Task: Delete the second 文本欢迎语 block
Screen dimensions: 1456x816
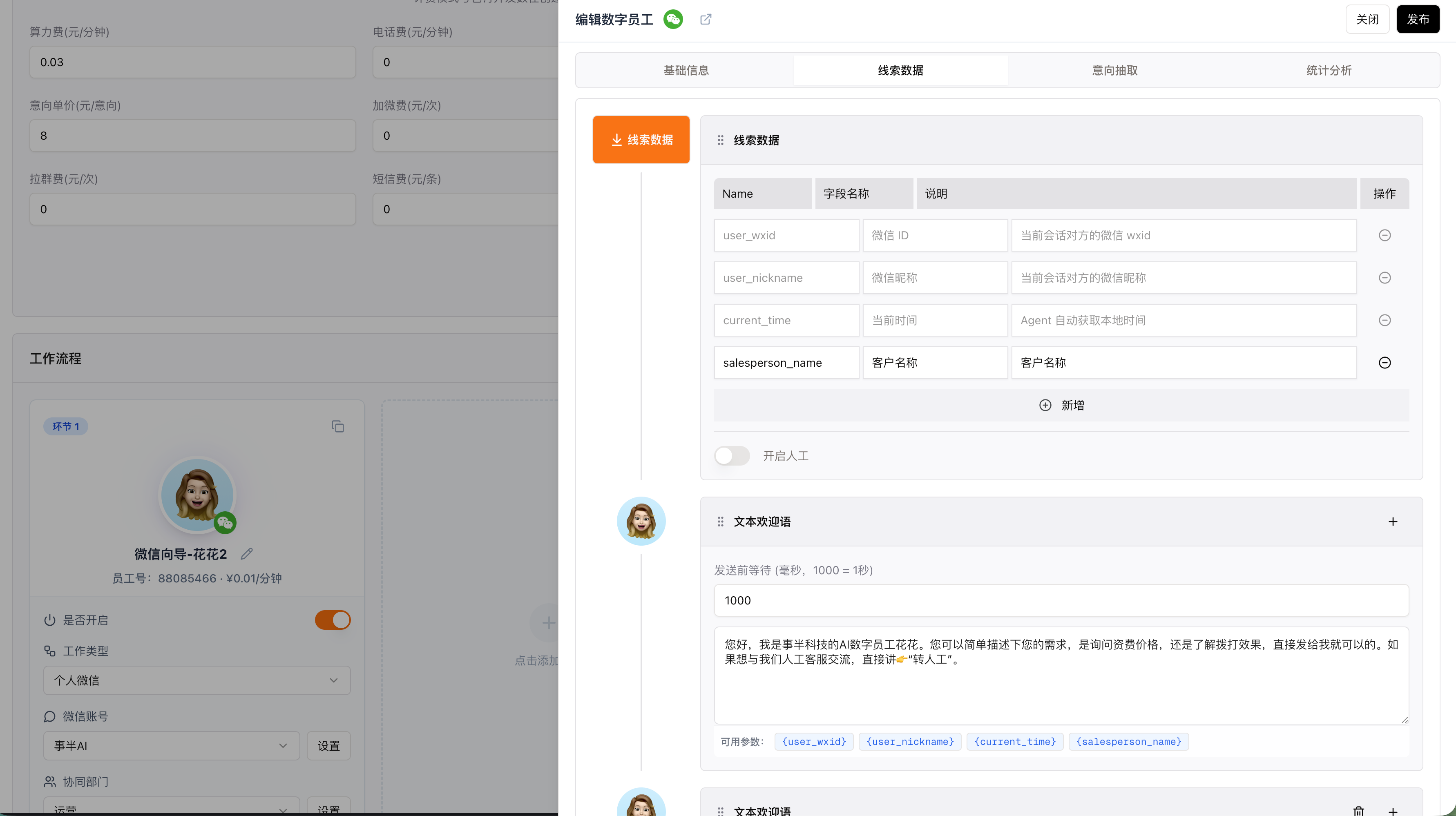Action: (x=1359, y=811)
